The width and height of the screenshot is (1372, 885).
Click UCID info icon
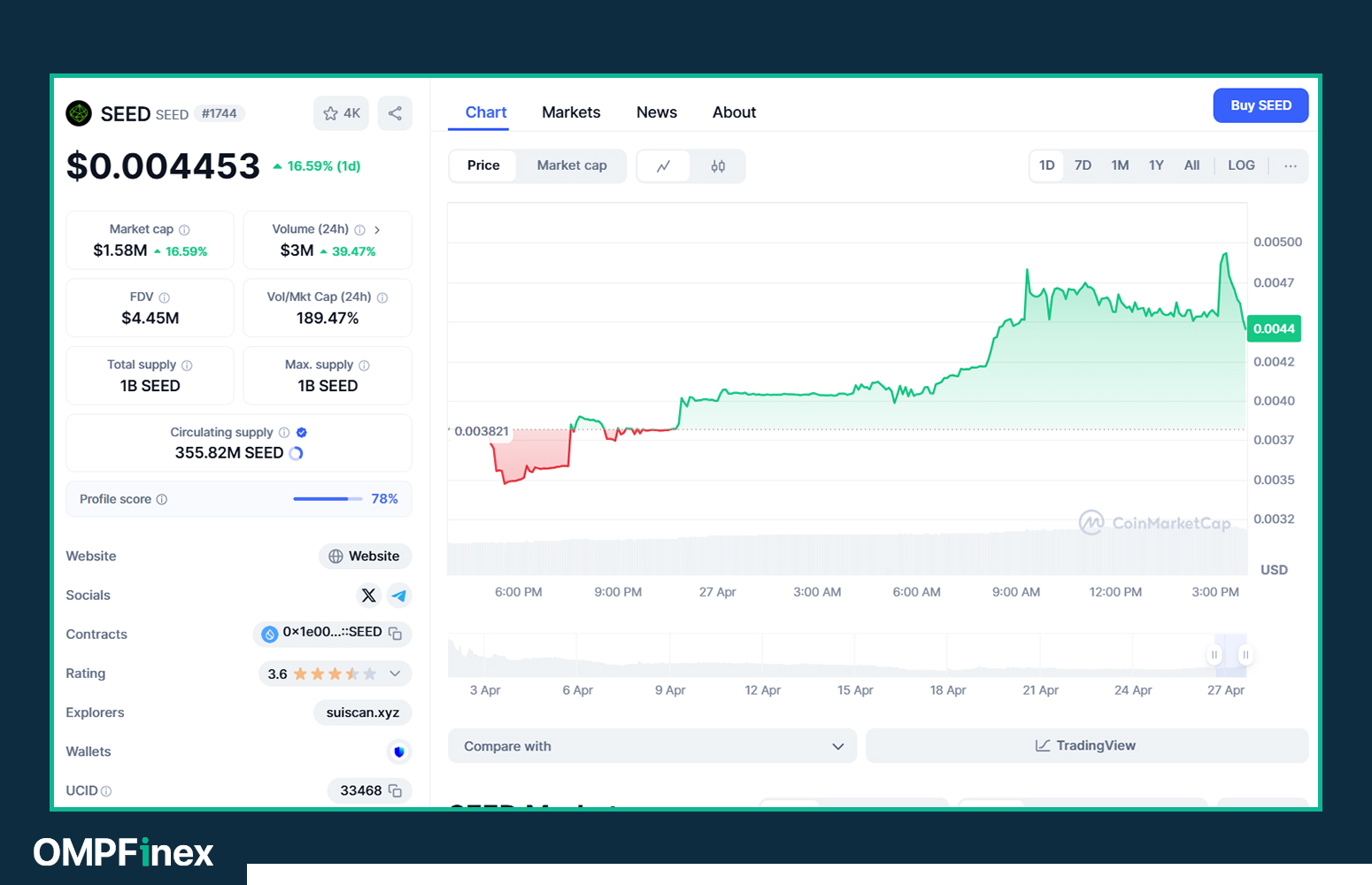coord(106,791)
